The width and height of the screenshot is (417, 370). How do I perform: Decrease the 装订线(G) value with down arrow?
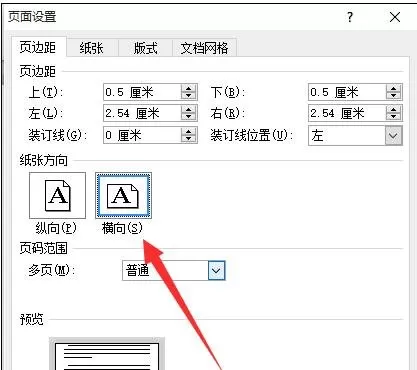[x=189, y=139]
